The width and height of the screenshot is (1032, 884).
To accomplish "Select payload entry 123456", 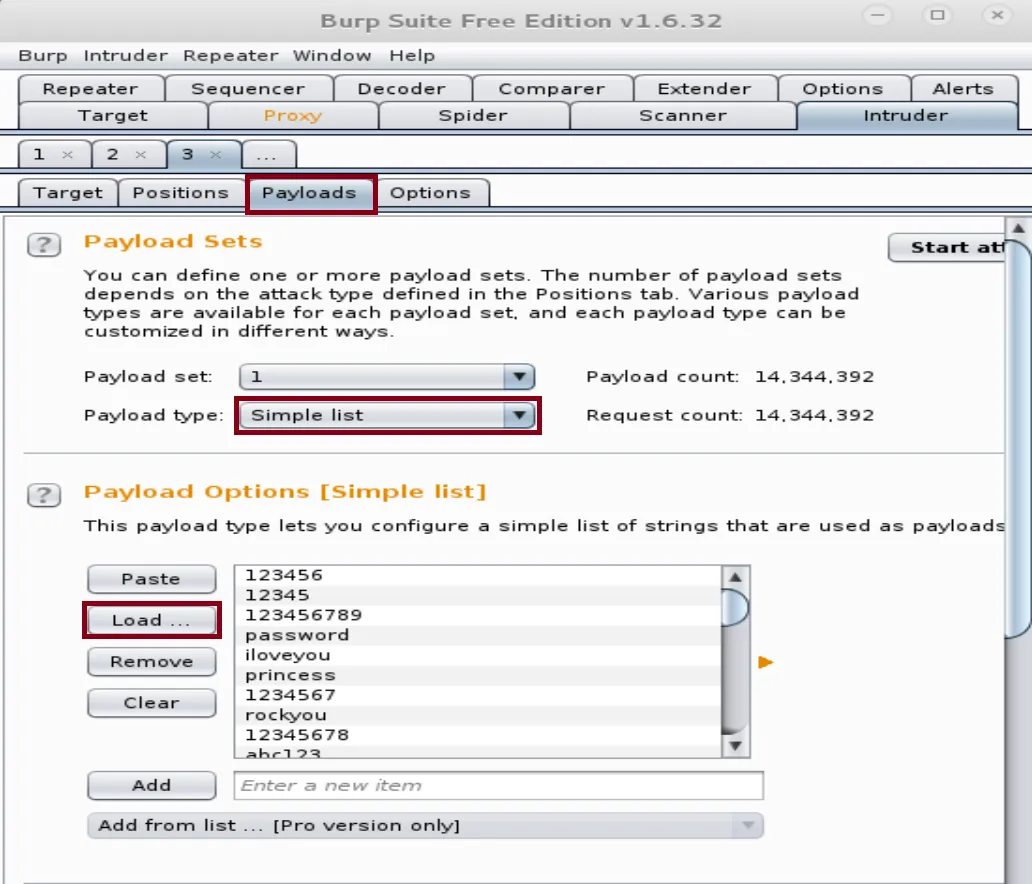I will (x=478, y=575).
